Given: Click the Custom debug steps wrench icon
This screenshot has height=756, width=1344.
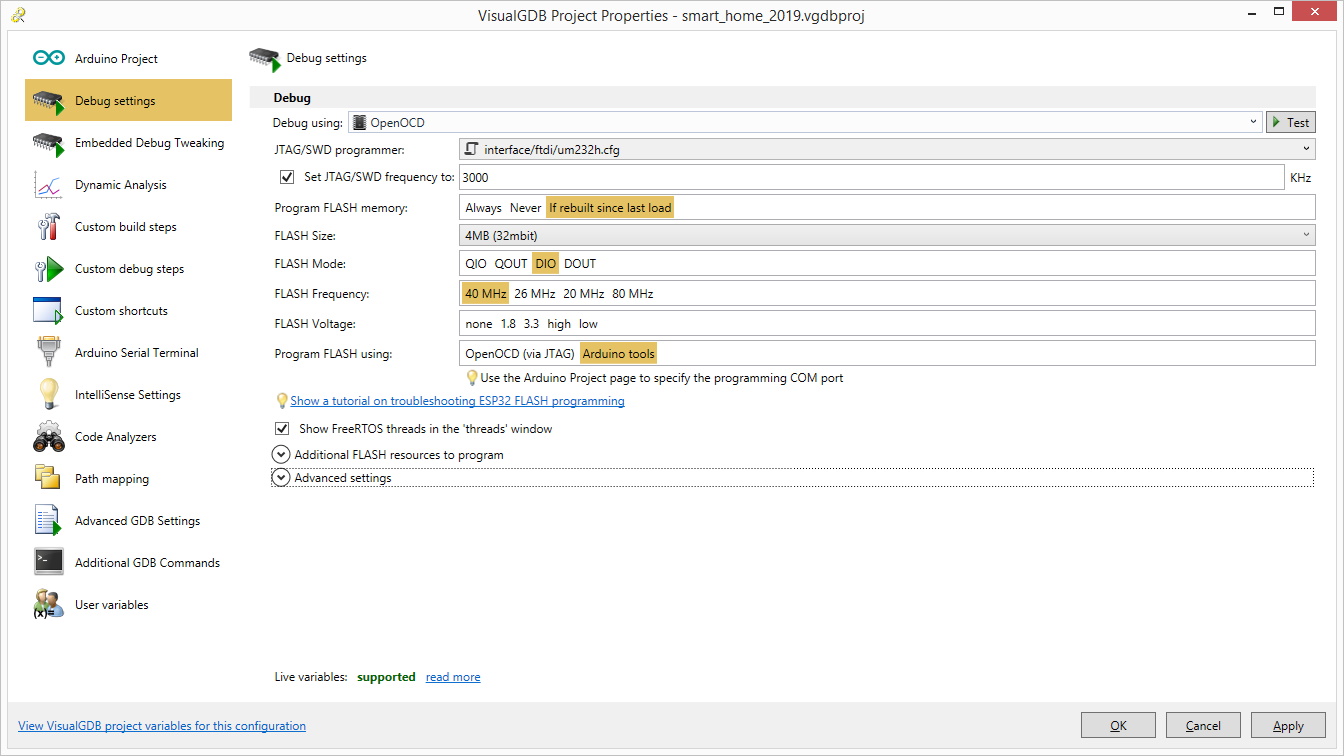Looking at the screenshot, I should pos(49,269).
